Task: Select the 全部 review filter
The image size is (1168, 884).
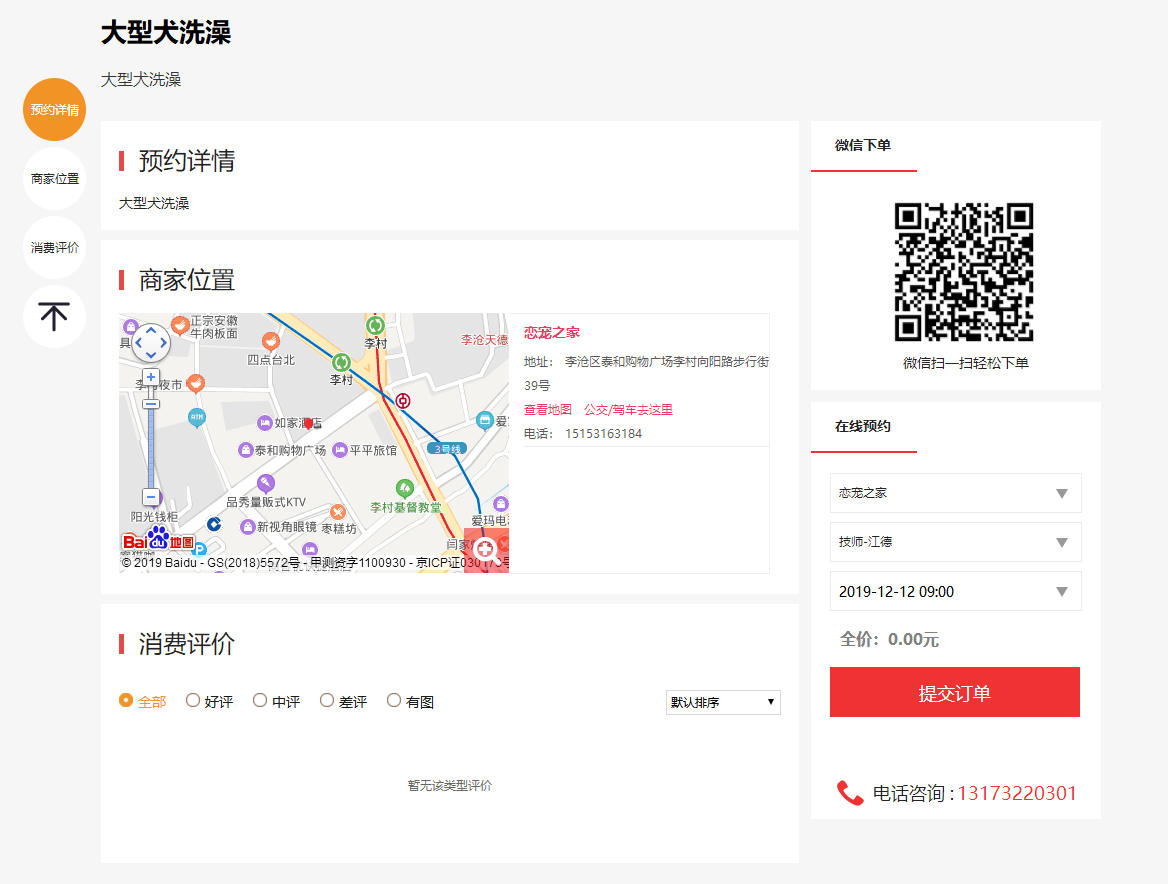Action: 126,700
